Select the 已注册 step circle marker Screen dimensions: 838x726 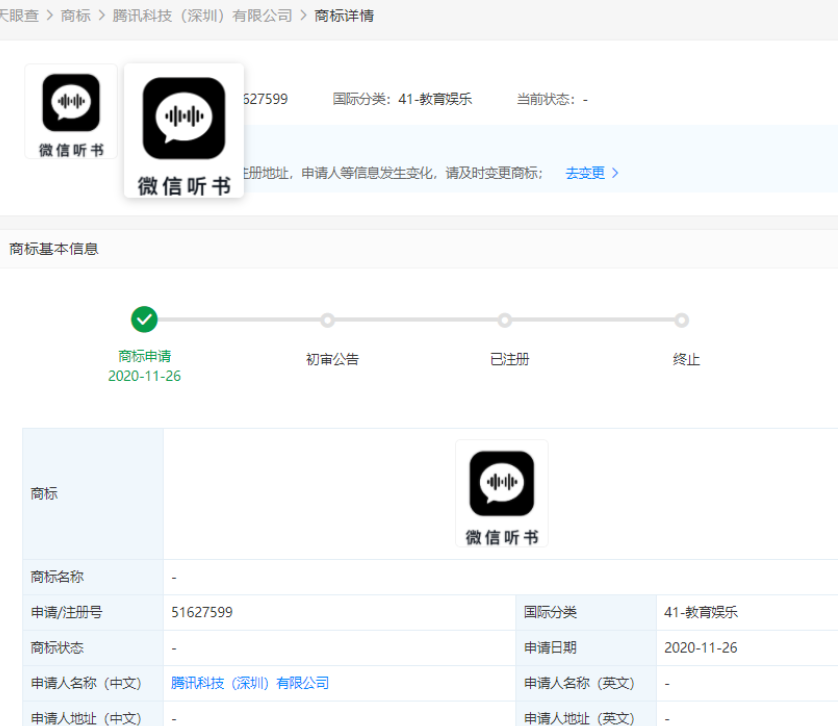pyautogui.click(x=504, y=320)
